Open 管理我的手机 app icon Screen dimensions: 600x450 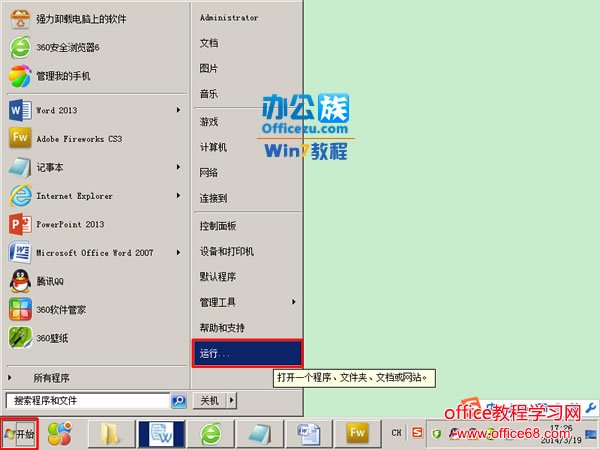pyautogui.click(x=20, y=76)
